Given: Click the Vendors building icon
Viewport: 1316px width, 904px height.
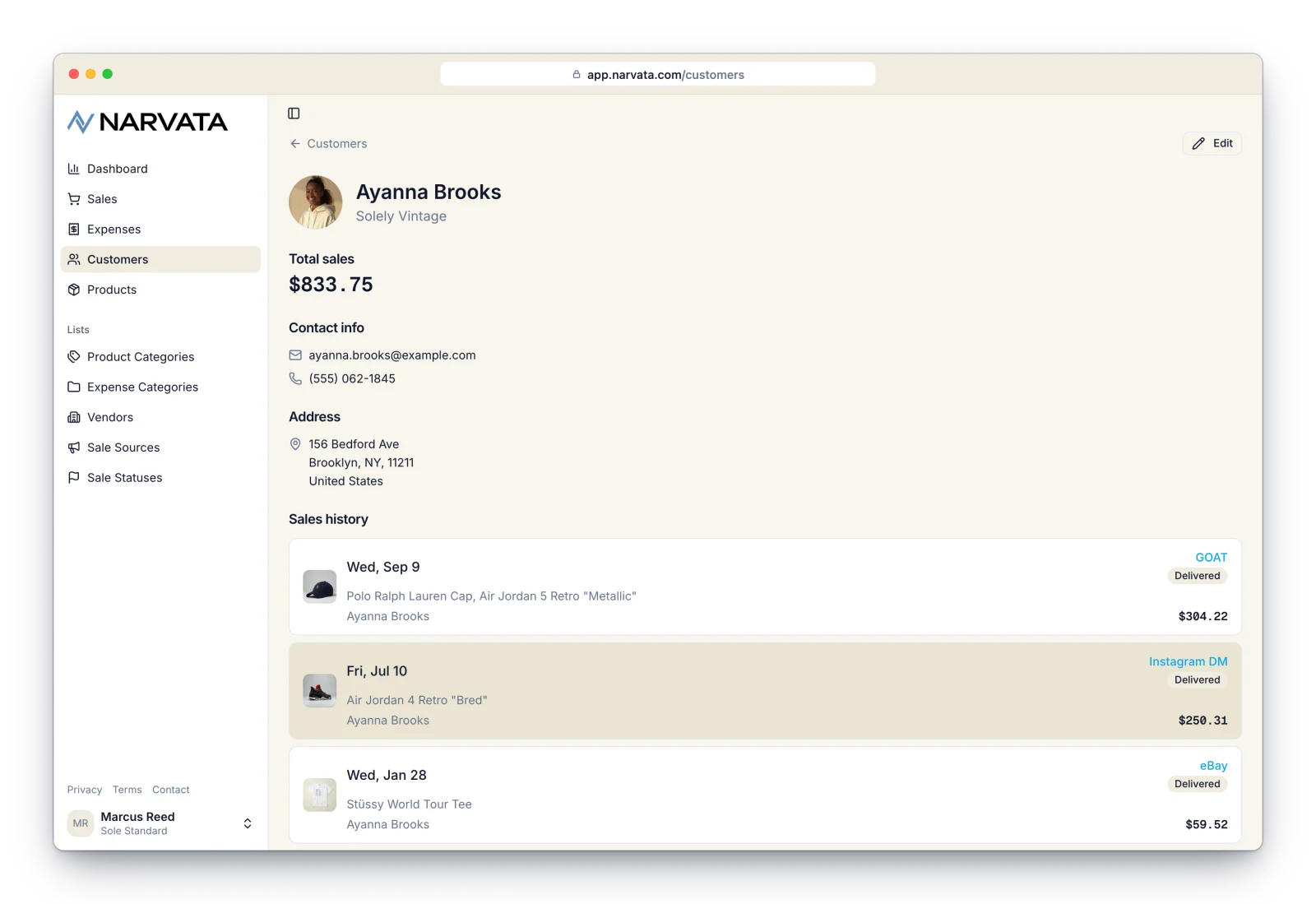Looking at the screenshot, I should (74, 417).
